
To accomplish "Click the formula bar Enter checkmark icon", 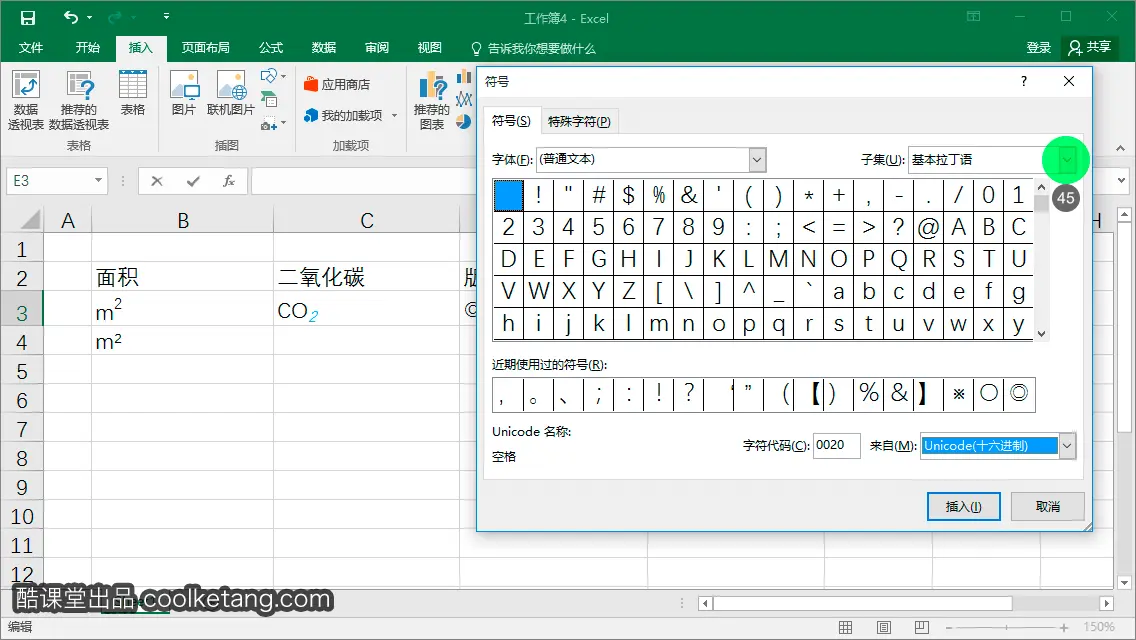I will (193, 180).
